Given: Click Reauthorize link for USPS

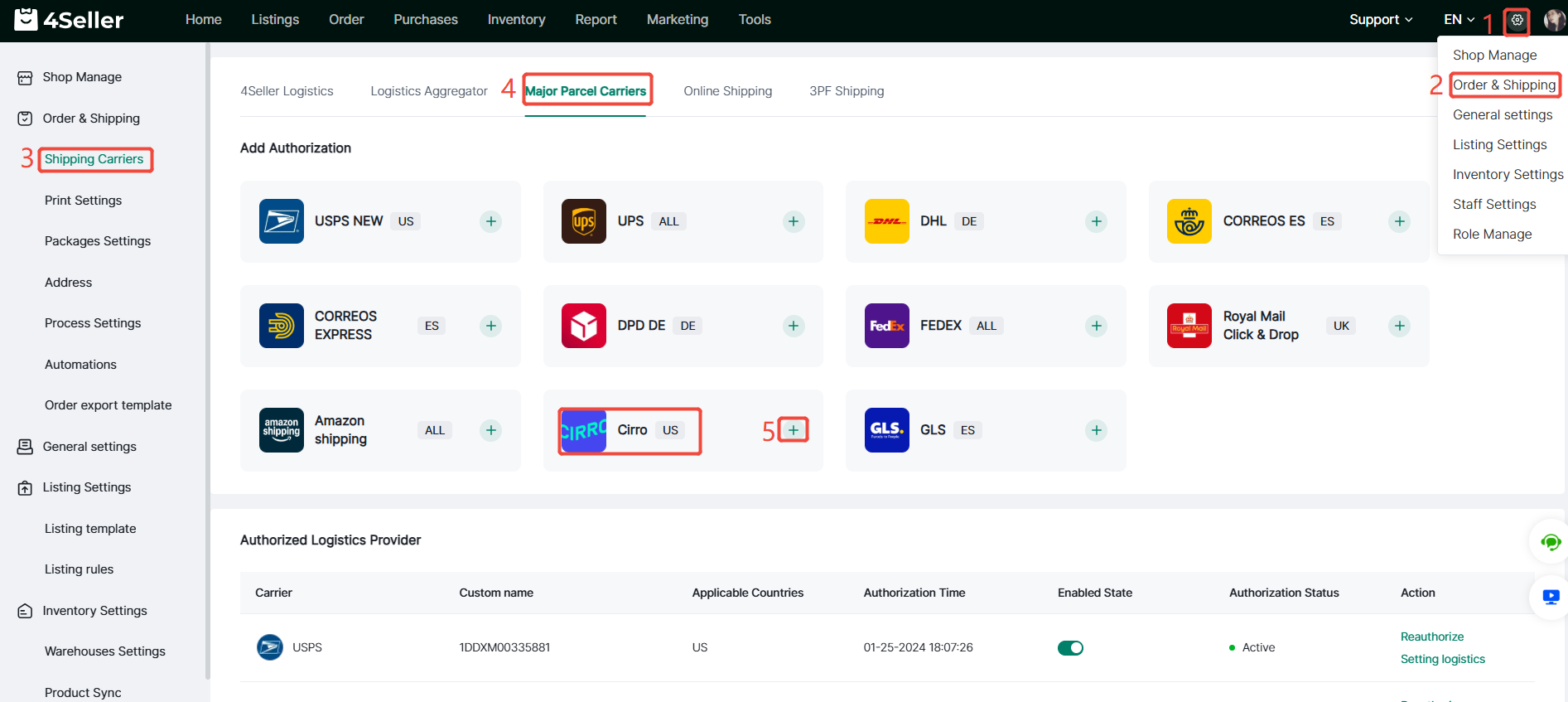Looking at the screenshot, I should pos(1432,637).
